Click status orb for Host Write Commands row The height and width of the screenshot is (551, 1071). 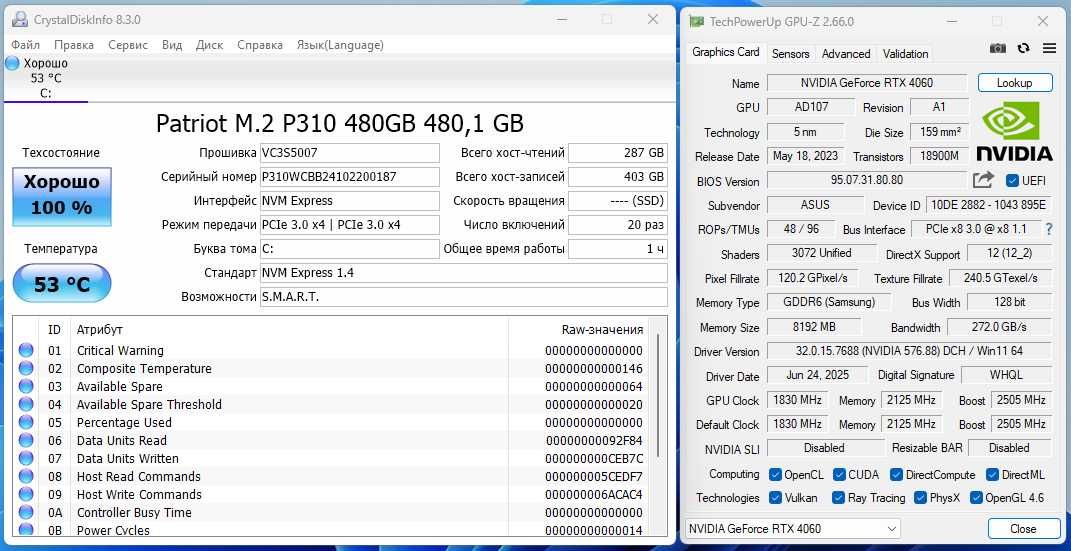click(26, 494)
